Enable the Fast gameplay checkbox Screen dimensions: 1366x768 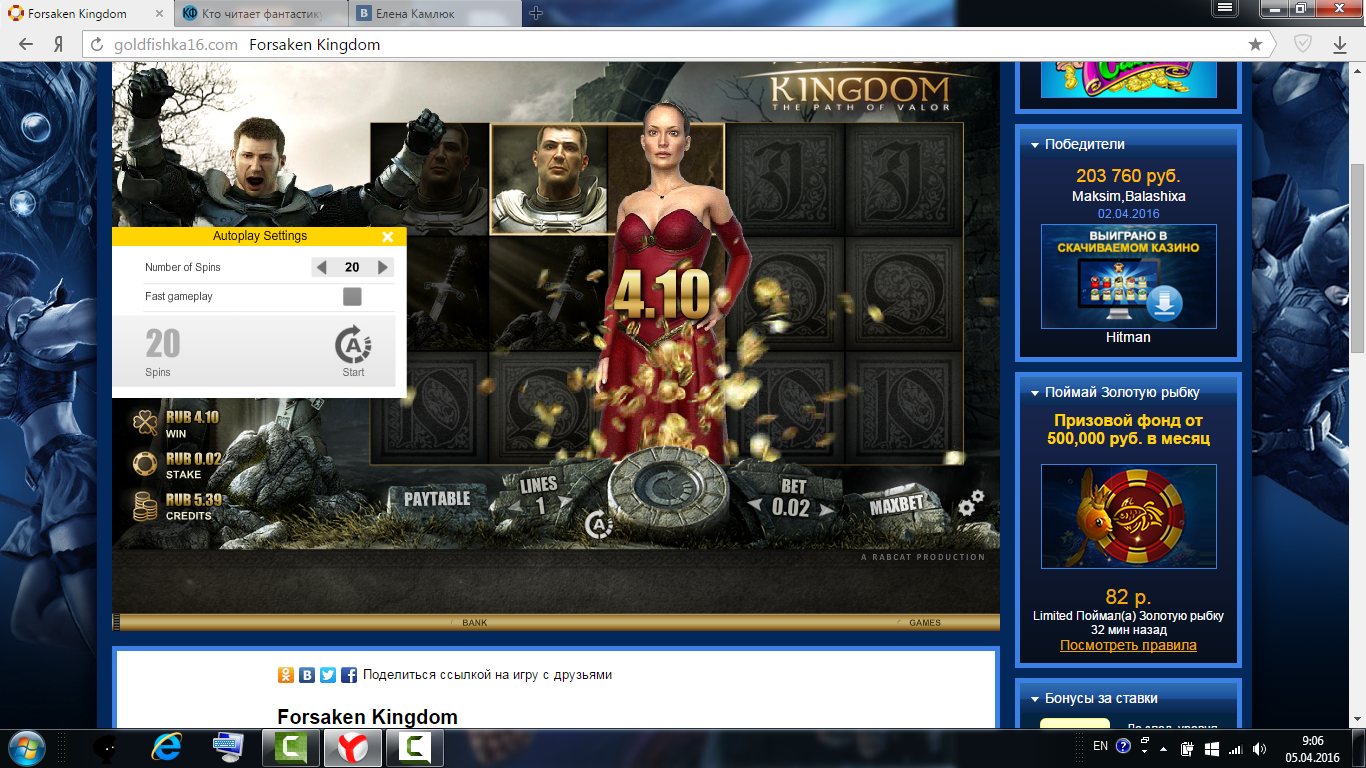(x=352, y=297)
